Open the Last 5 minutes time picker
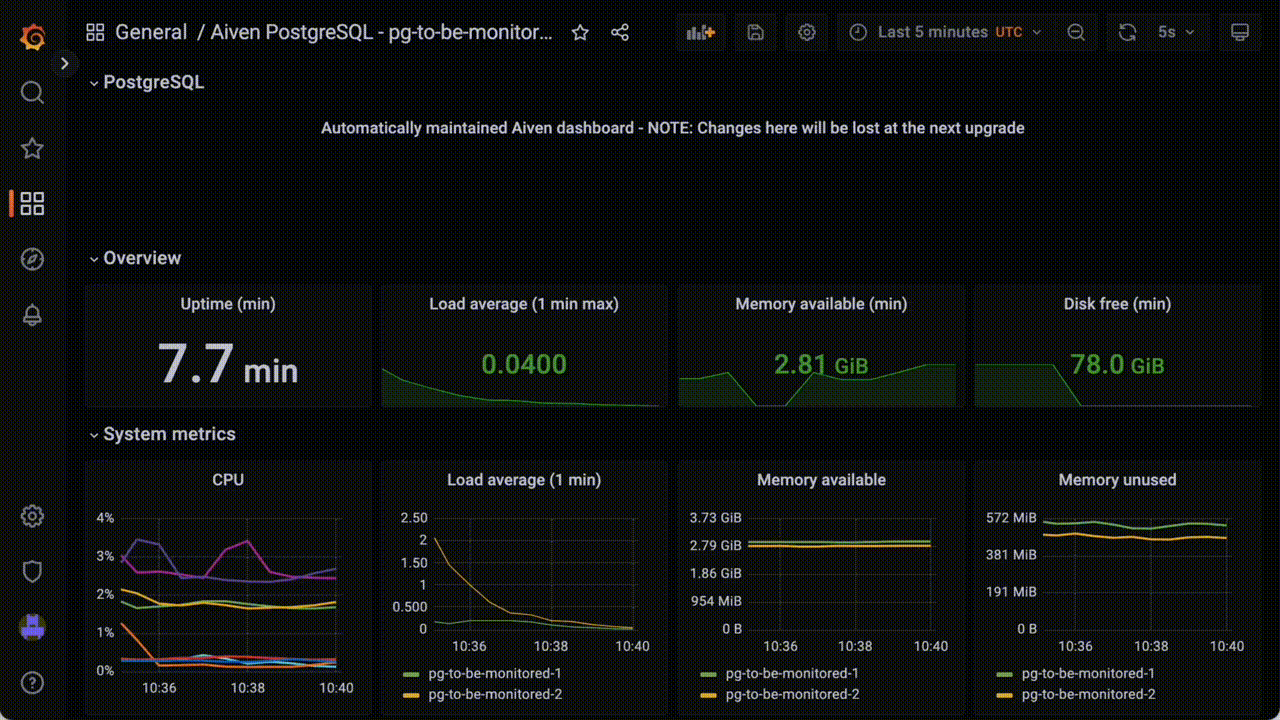The height and width of the screenshot is (720, 1280). point(930,32)
